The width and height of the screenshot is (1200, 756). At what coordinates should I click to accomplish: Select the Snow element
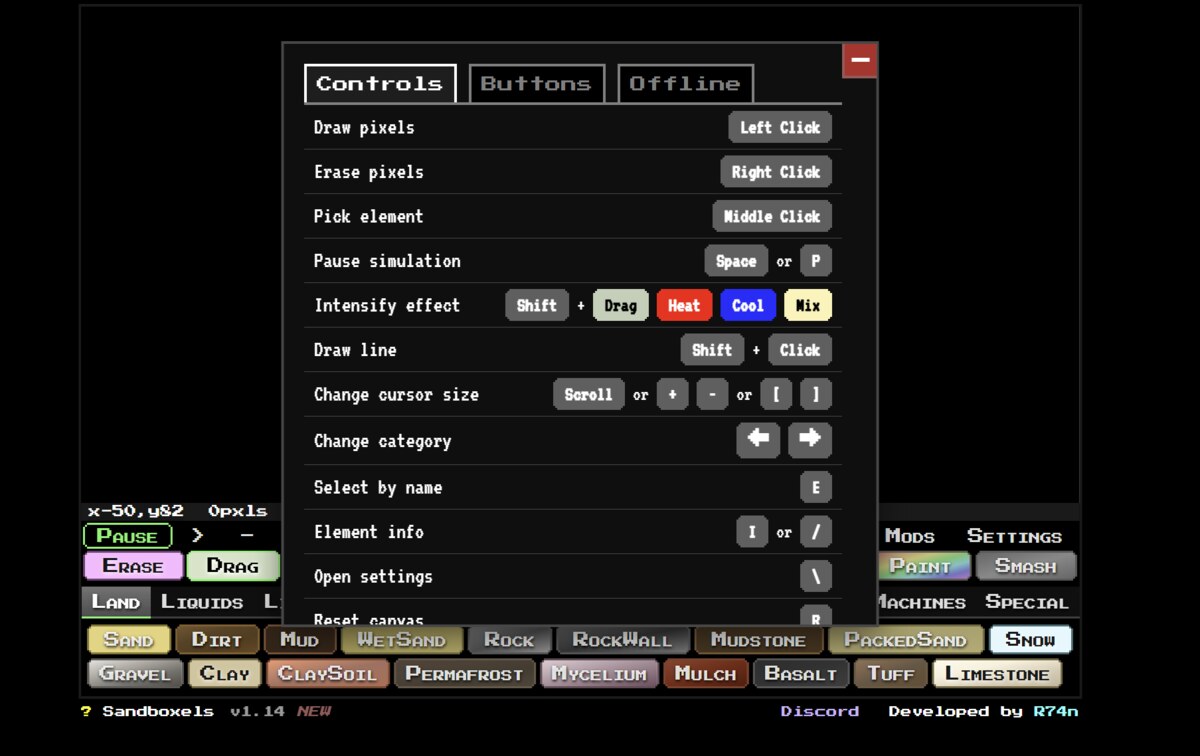(x=1031, y=640)
